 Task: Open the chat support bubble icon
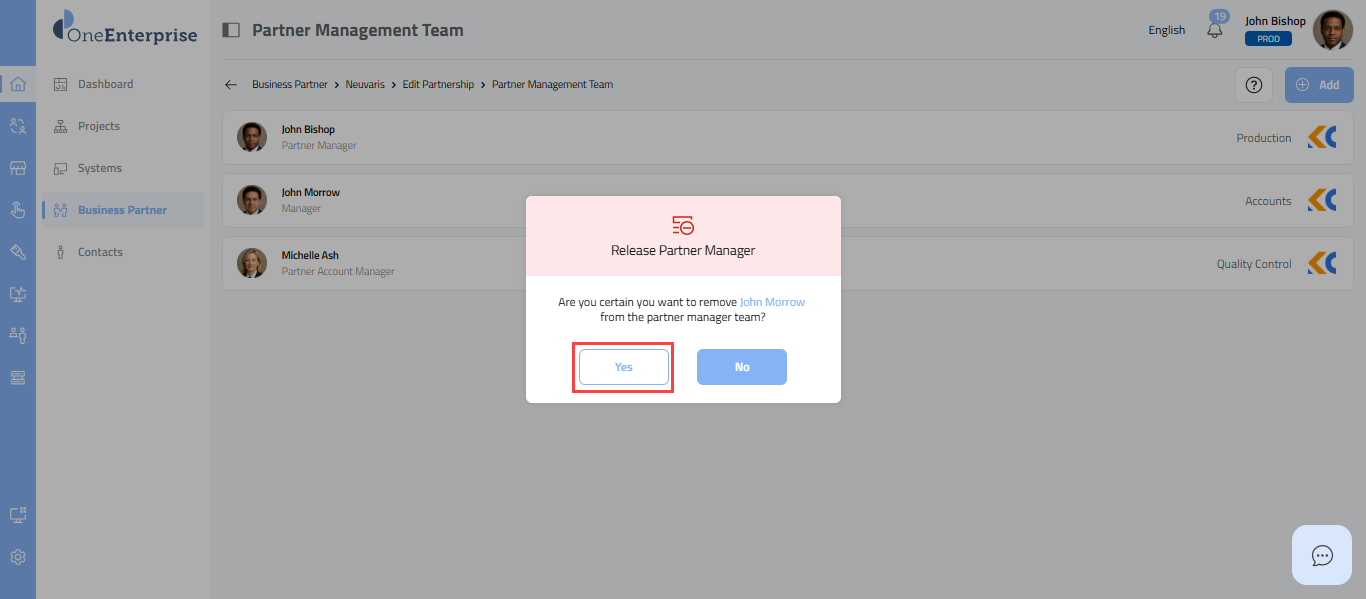point(1321,555)
